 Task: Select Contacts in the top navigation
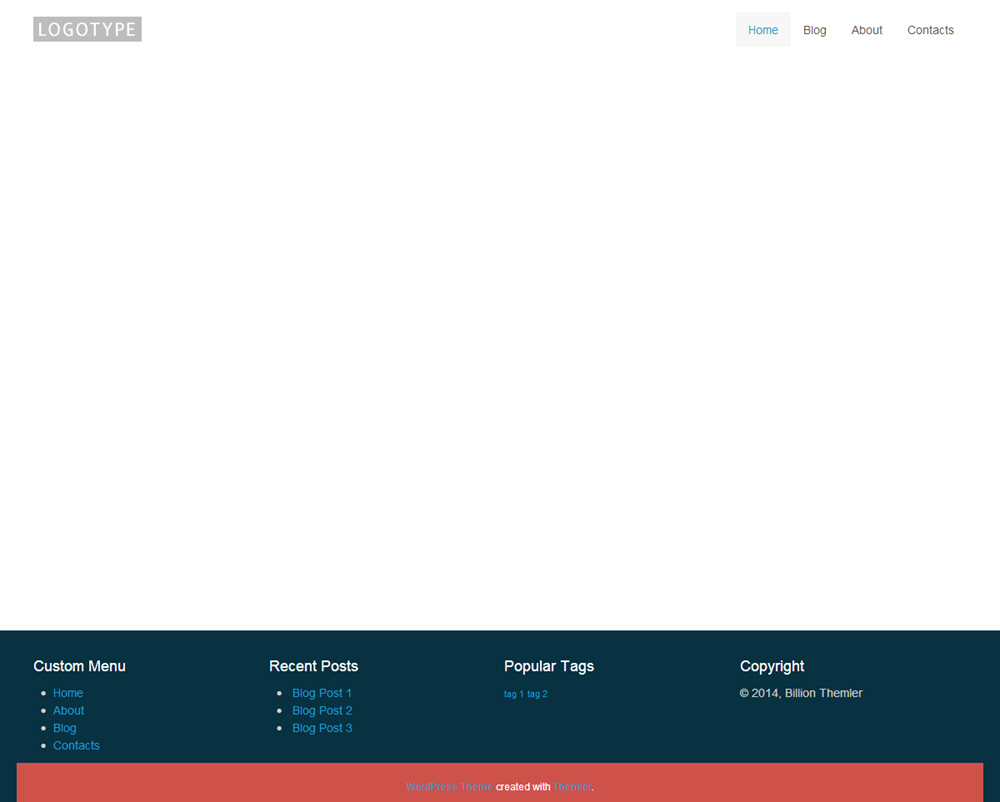(930, 30)
